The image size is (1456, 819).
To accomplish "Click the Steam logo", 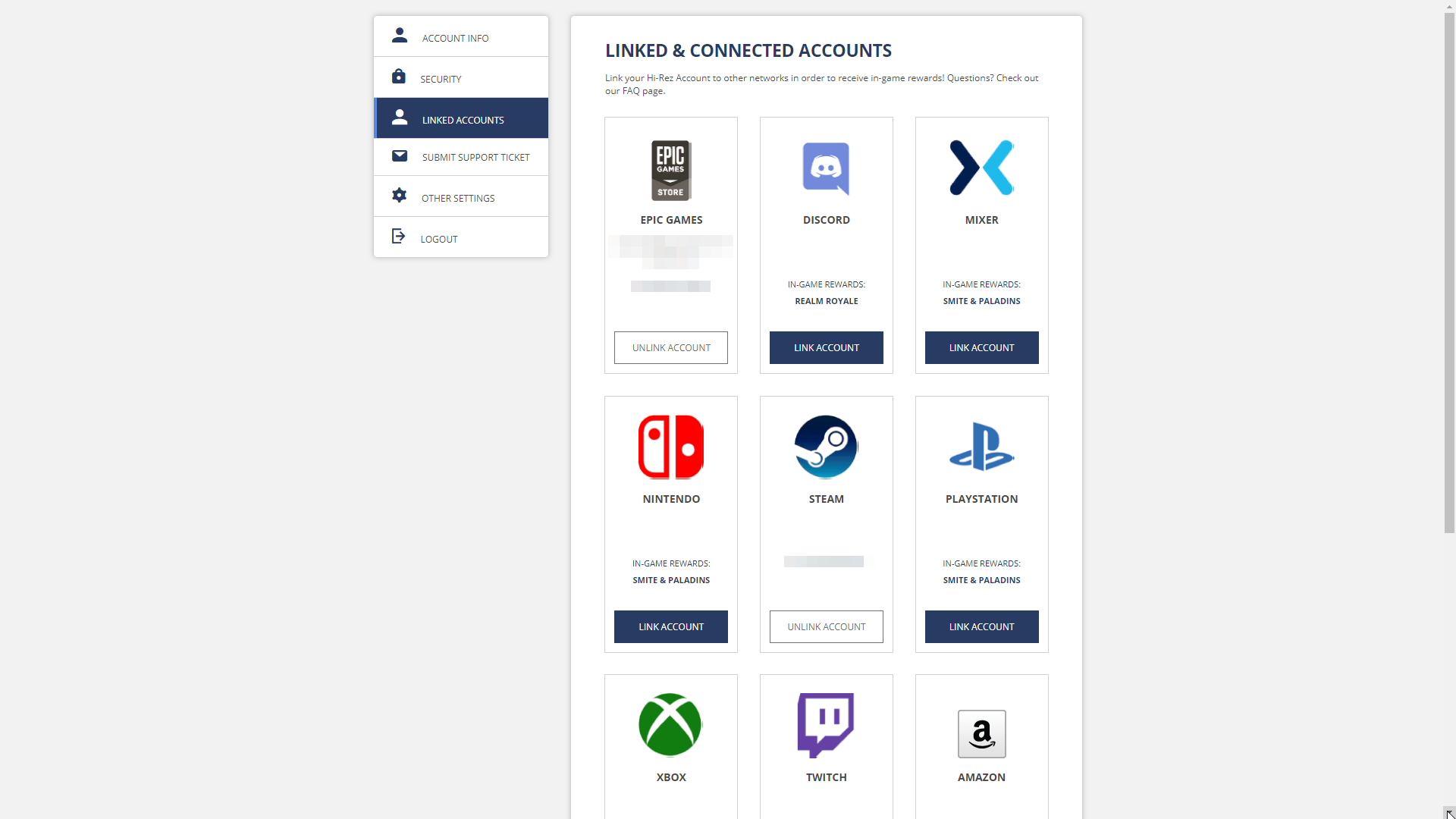I will [827, 447].
